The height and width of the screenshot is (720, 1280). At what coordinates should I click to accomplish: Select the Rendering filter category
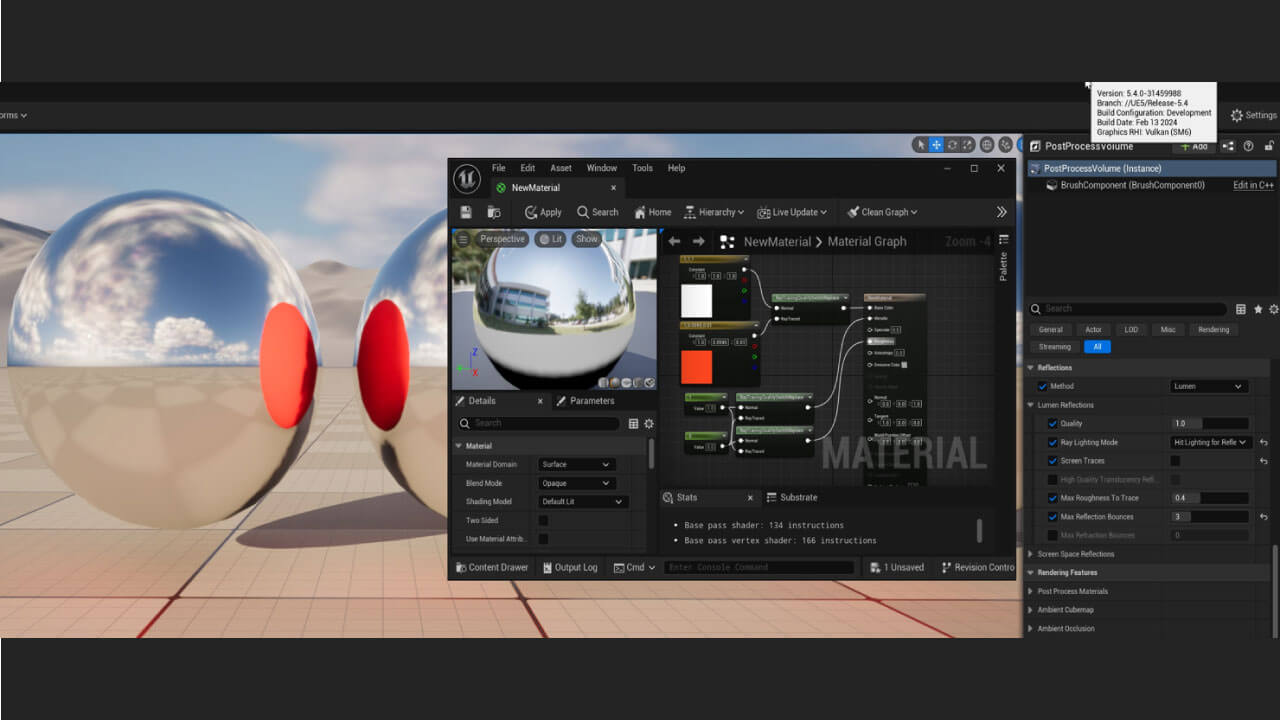point(1213,329)
